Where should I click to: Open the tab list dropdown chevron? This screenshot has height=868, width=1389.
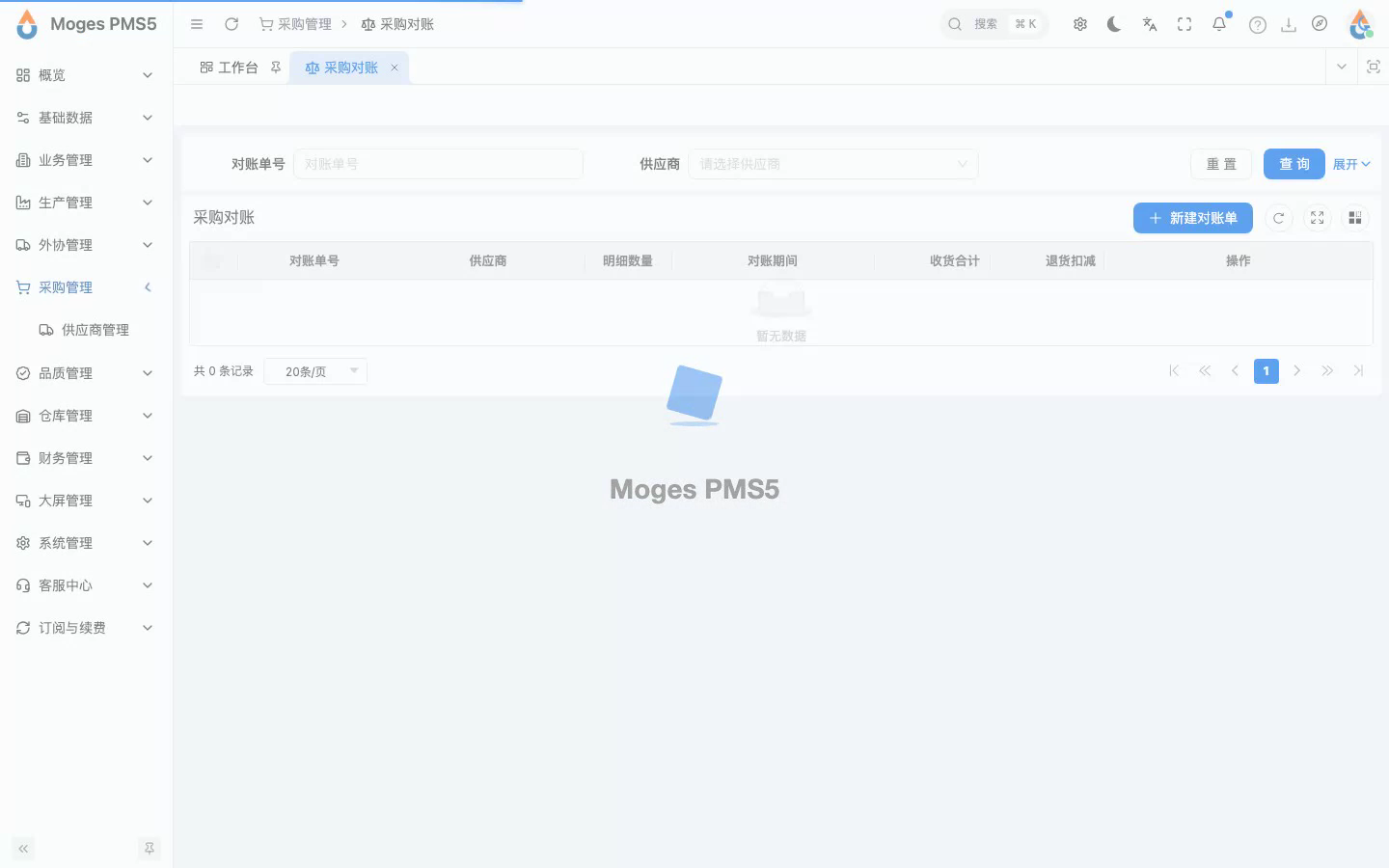click(x=1342, y=67)
